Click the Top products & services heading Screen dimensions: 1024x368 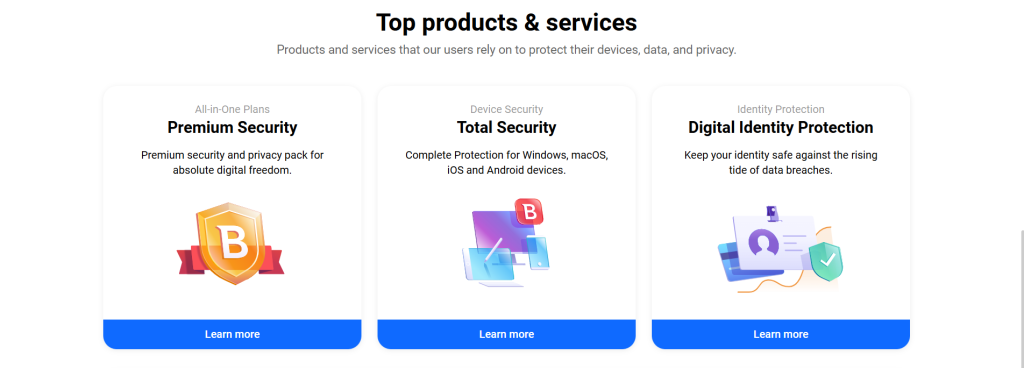click(507, 23)
